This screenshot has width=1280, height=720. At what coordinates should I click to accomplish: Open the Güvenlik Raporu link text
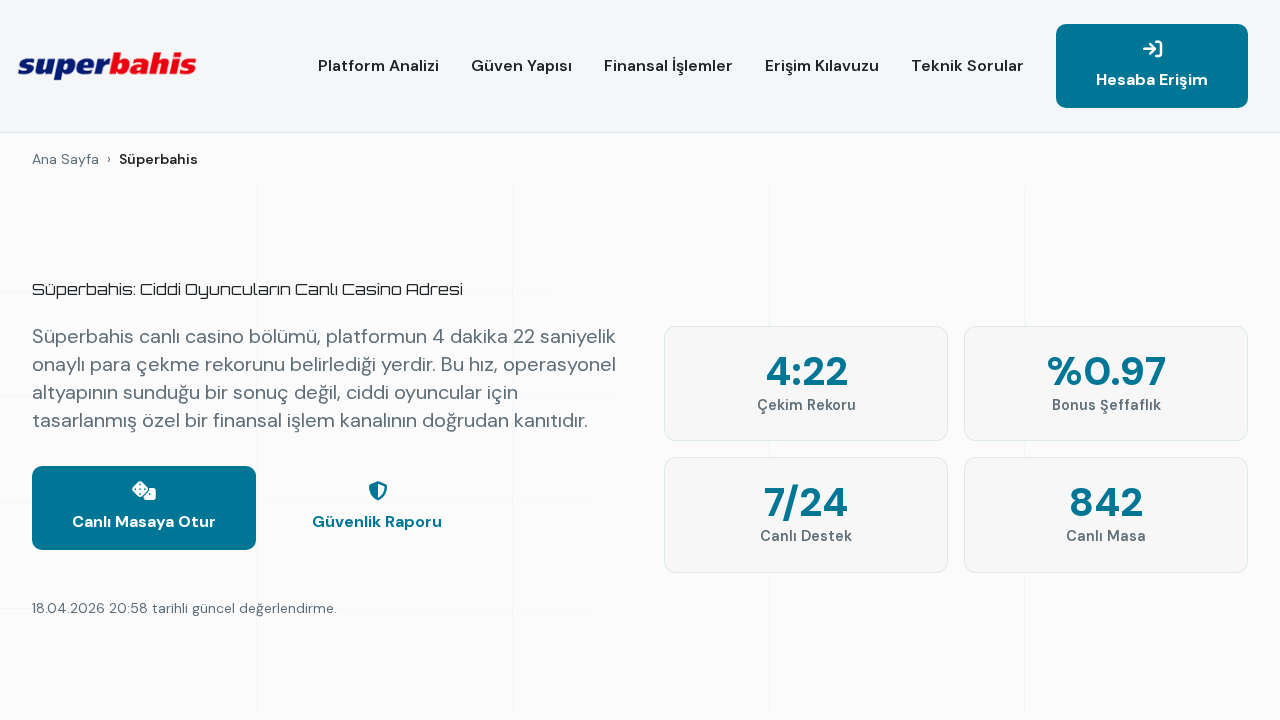[x=377, y=522]
